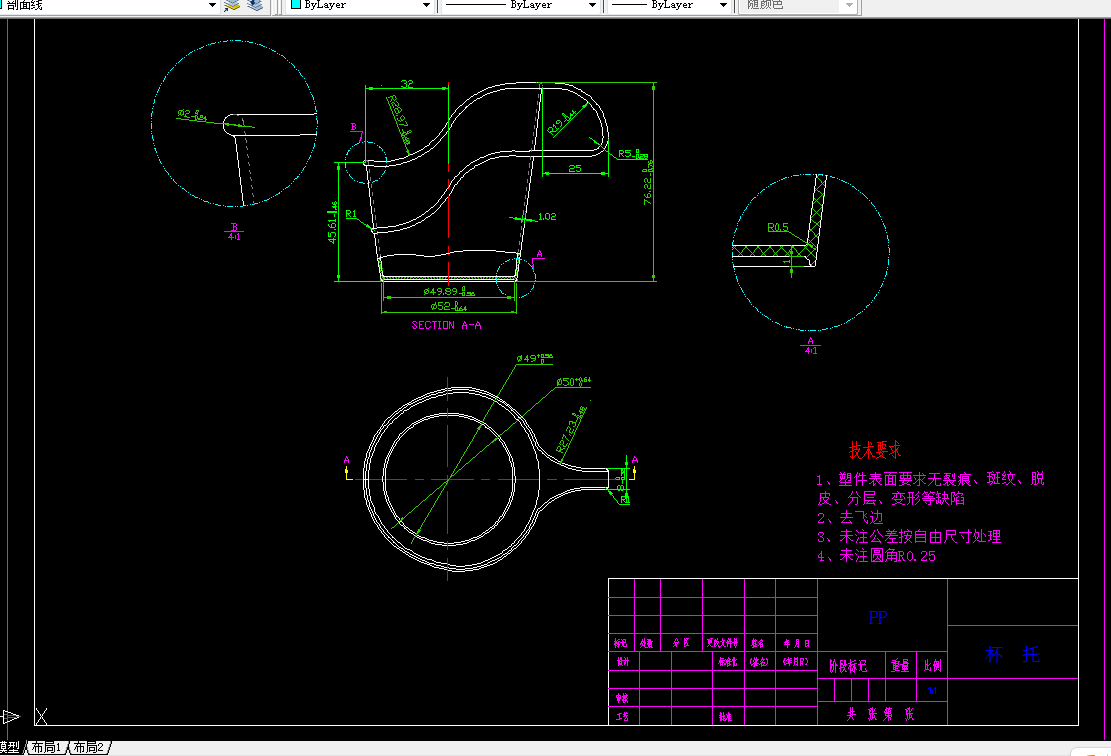The height and width of the screenshot is (756, 1111).
Task: Open the 剖面线 layer dropdown arrow
Action: 212,5
